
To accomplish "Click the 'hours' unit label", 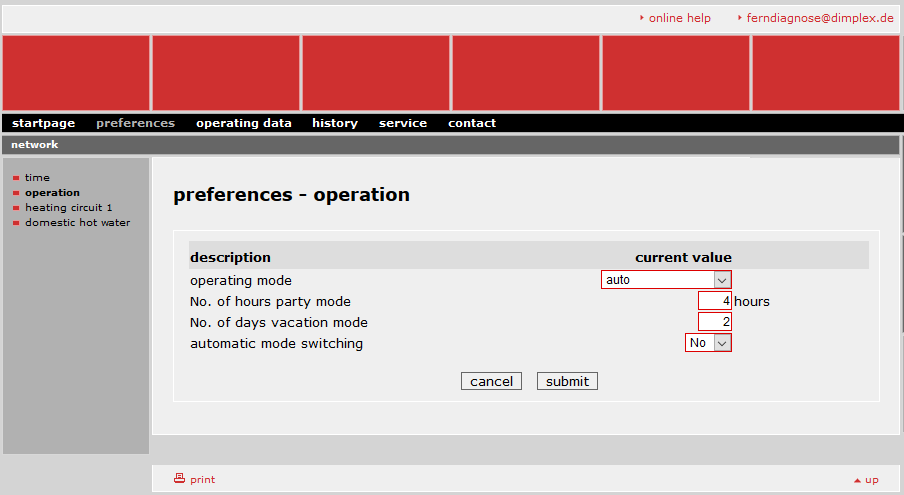I will [x=752, y=301].
